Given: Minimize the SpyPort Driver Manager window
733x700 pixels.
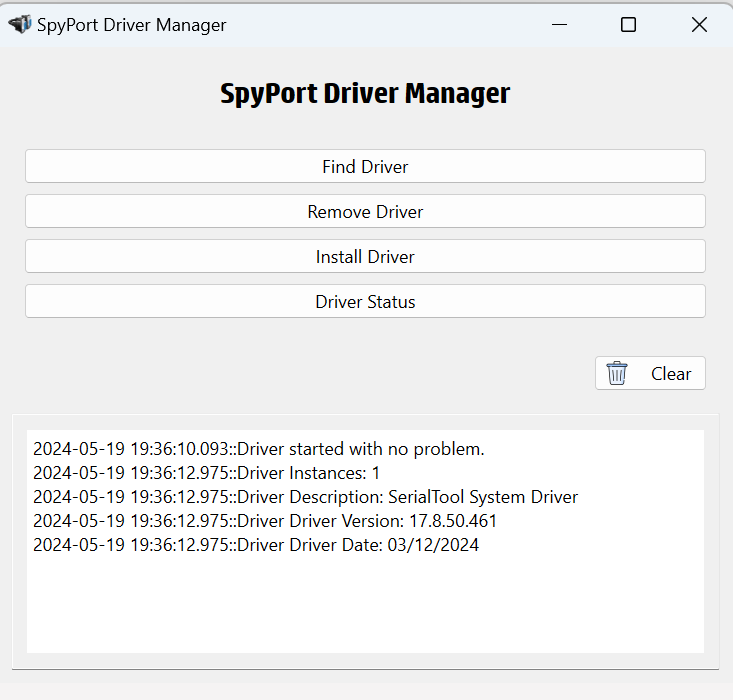Looking at the screenshot, I should [559, 24].
